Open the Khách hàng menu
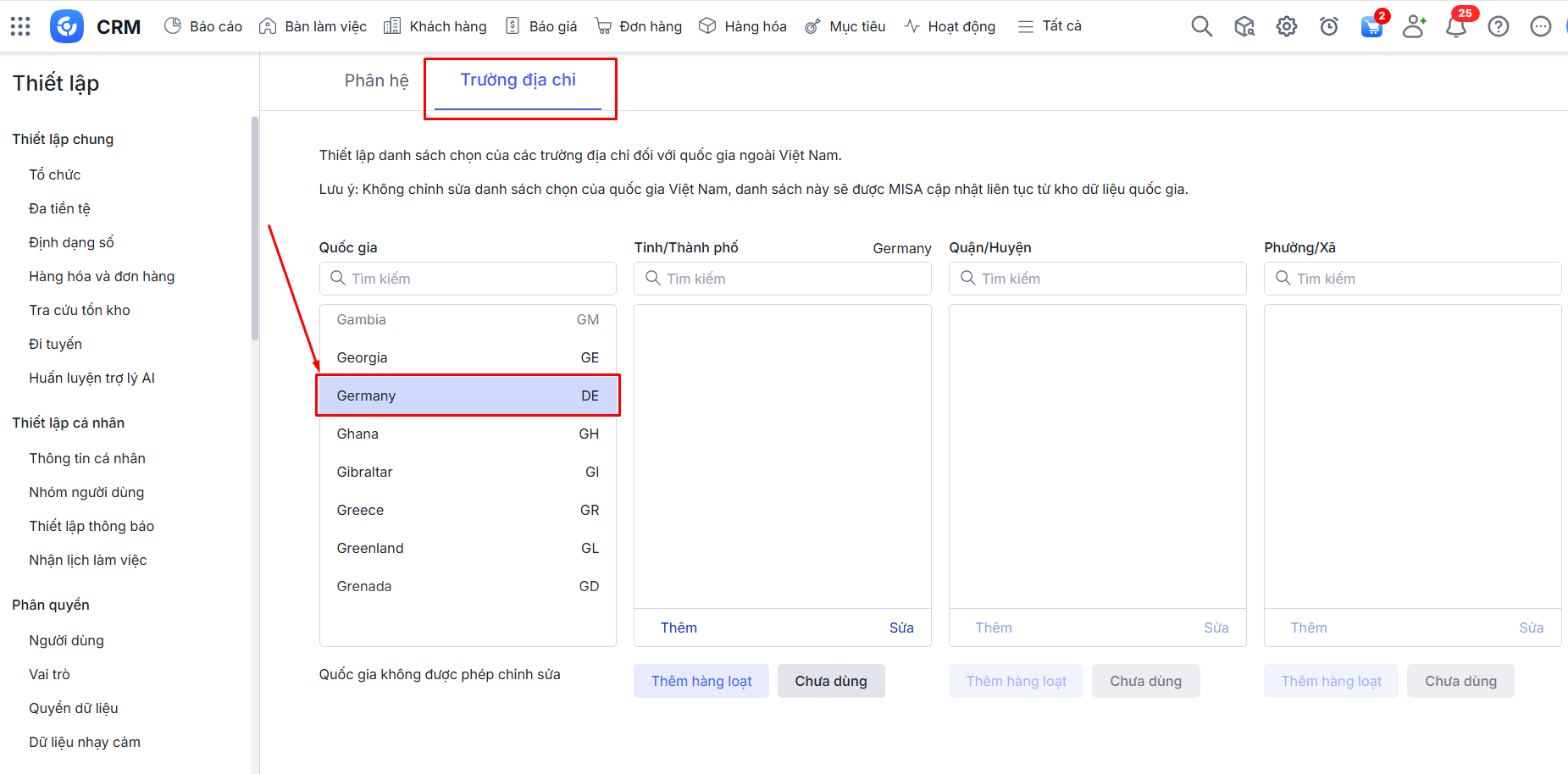This screenshot has height=774, width=1568. pyautogui.click(x=435, y=26)
